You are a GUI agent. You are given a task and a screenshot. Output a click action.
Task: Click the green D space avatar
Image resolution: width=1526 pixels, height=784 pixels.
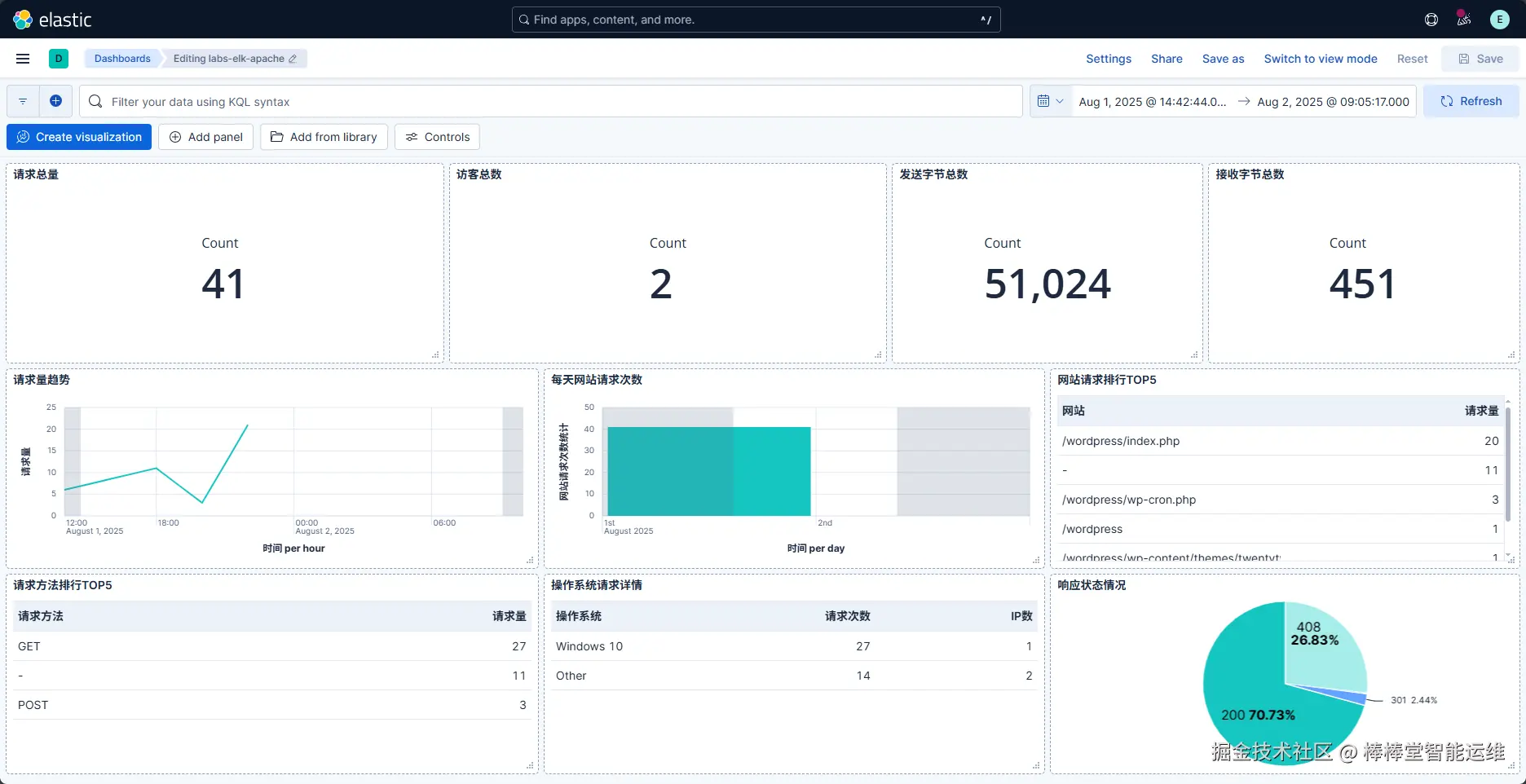[x=59, y=59]
